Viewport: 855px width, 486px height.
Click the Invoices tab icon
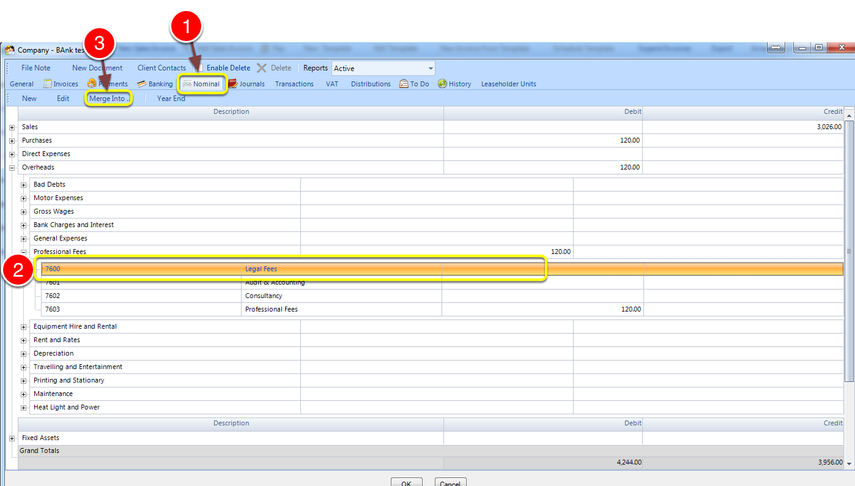[x=47, y=84]
